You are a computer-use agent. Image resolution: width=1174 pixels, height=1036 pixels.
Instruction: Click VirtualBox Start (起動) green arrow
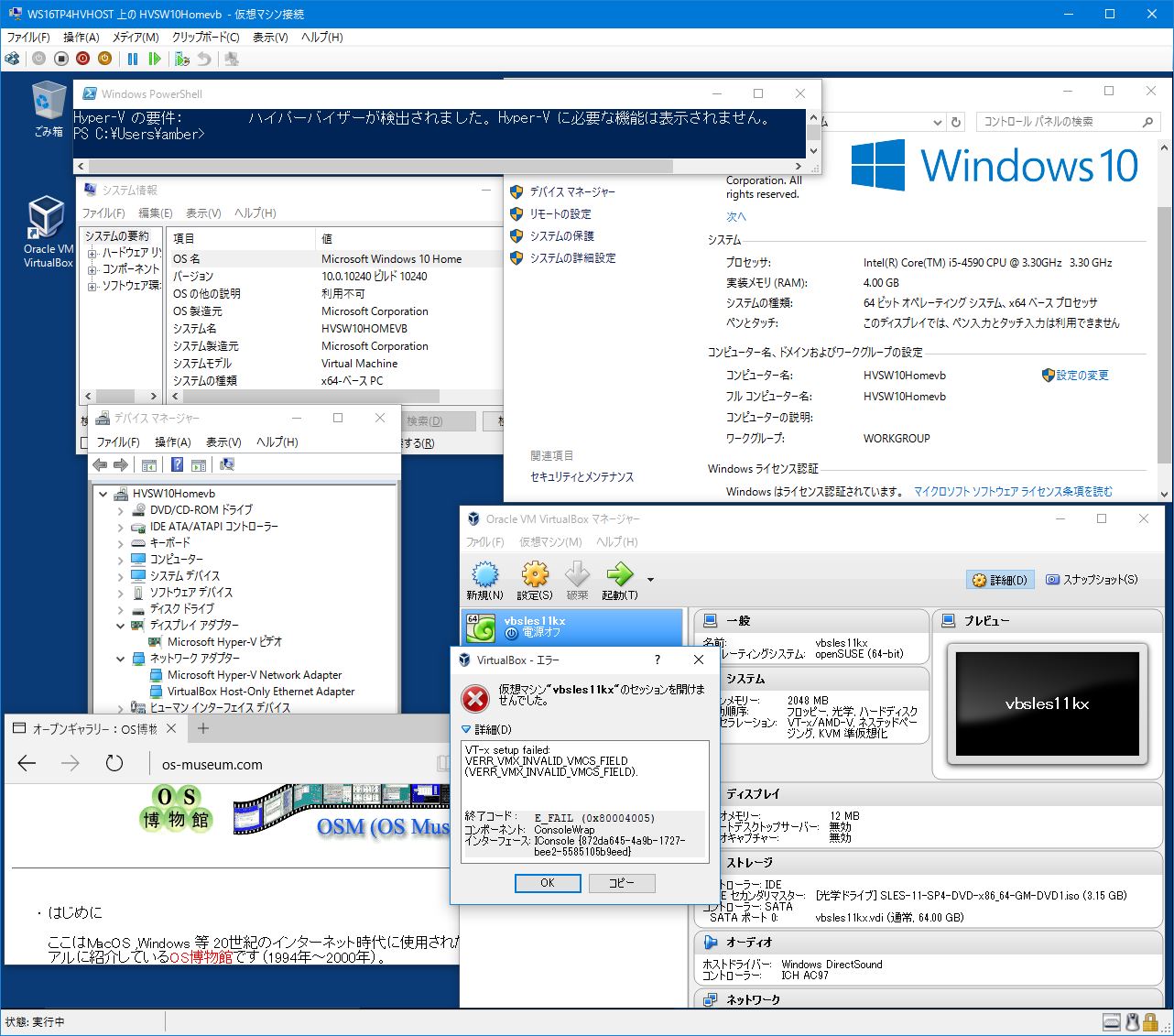coord(620,581)
